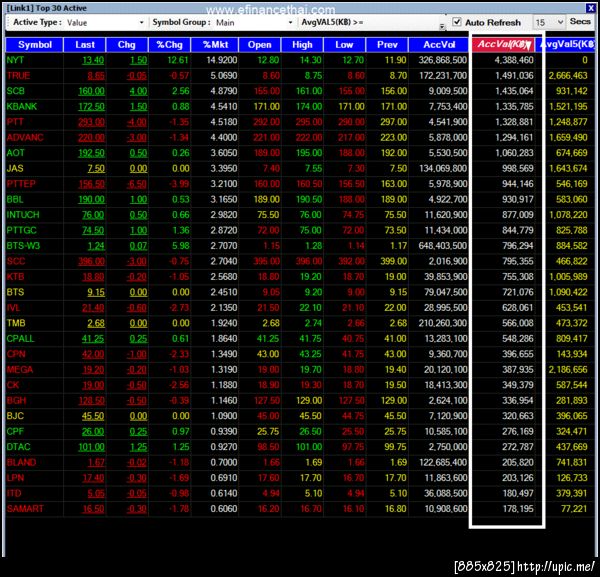Screen dimensions: 600x577
Task: Select the MEGA symbol
Action: (x=20, y=370)
